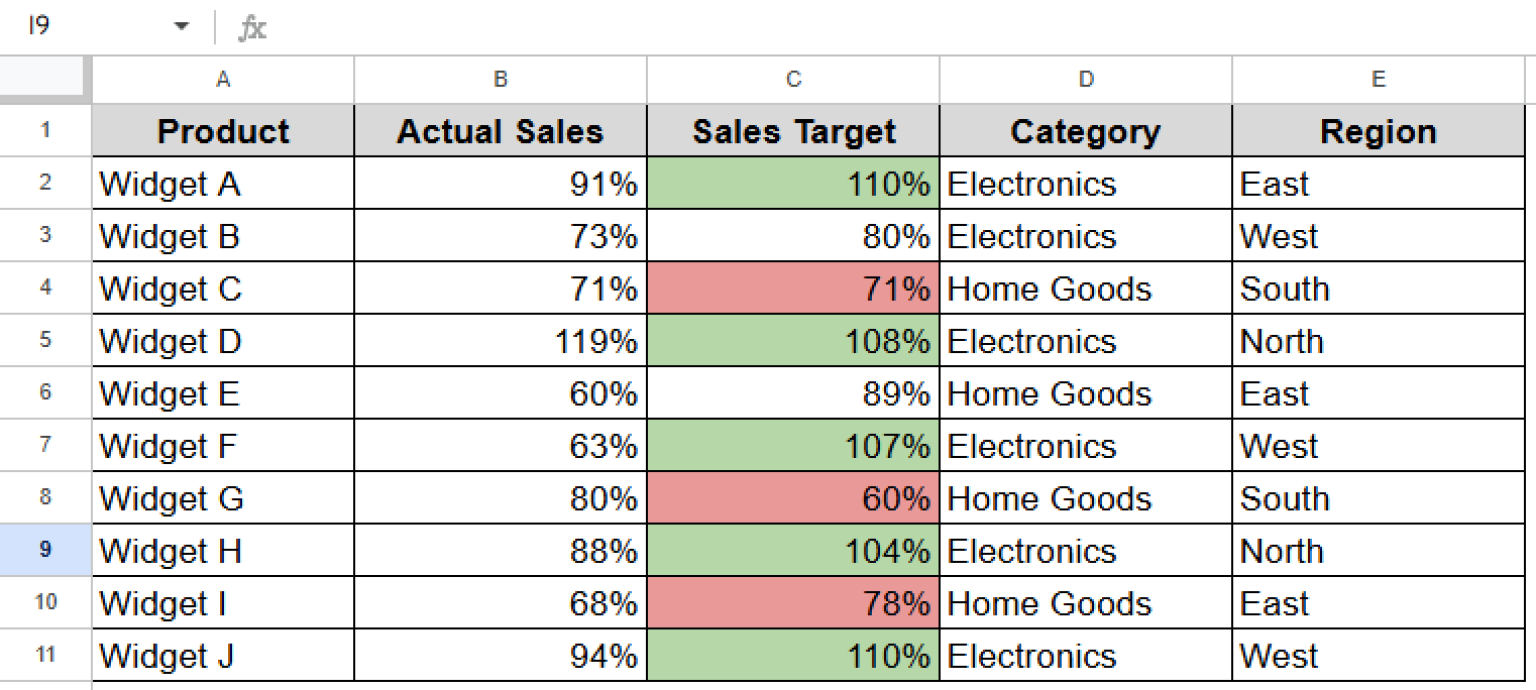Click Widget J's 94% actual sales cell

coord(499,656)
